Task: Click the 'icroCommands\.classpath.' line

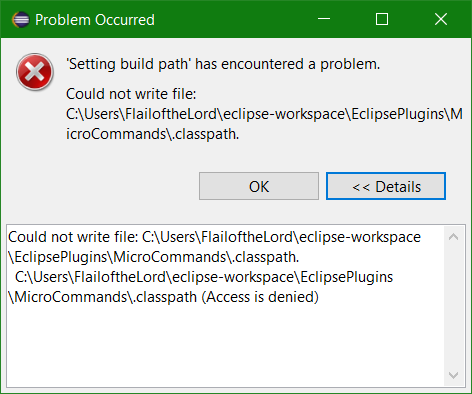Action: 153,134
